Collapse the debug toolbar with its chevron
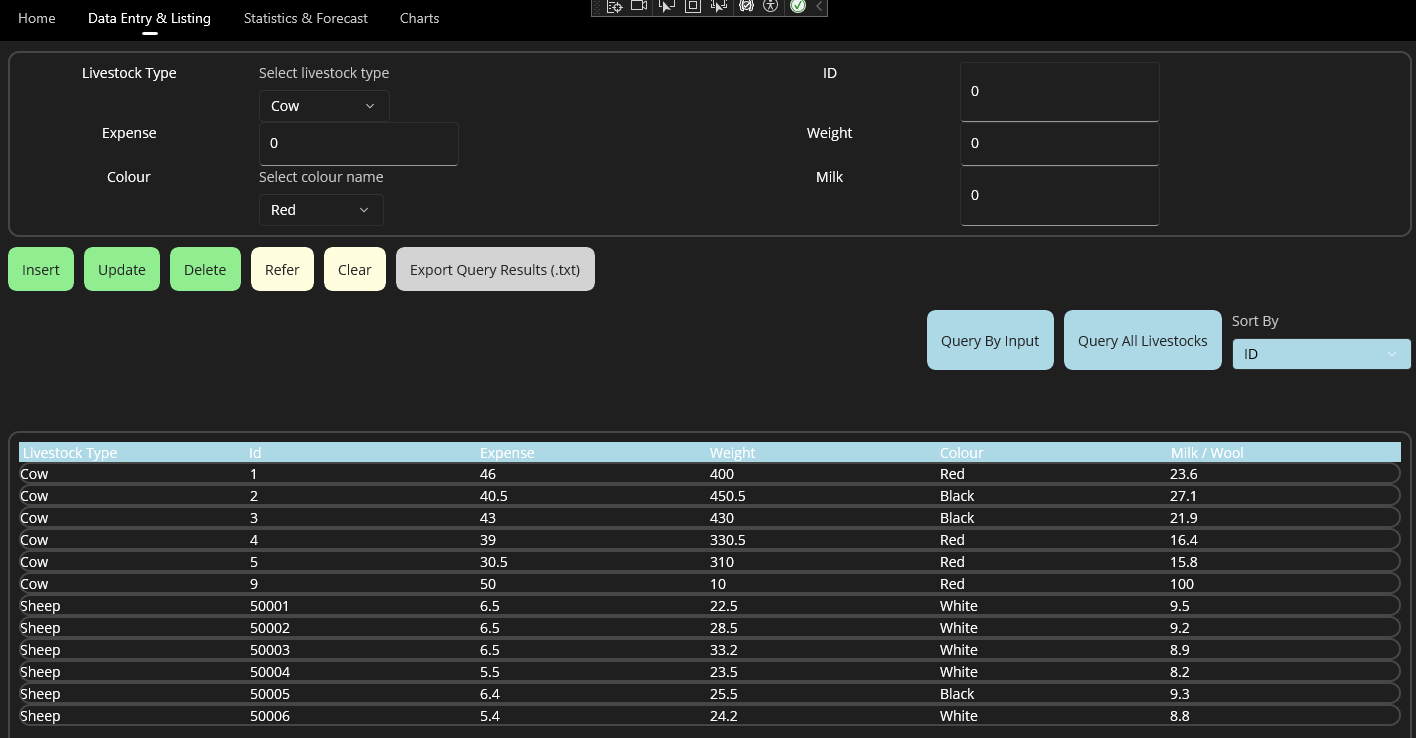1416x738 pixels. click(819, 6)
